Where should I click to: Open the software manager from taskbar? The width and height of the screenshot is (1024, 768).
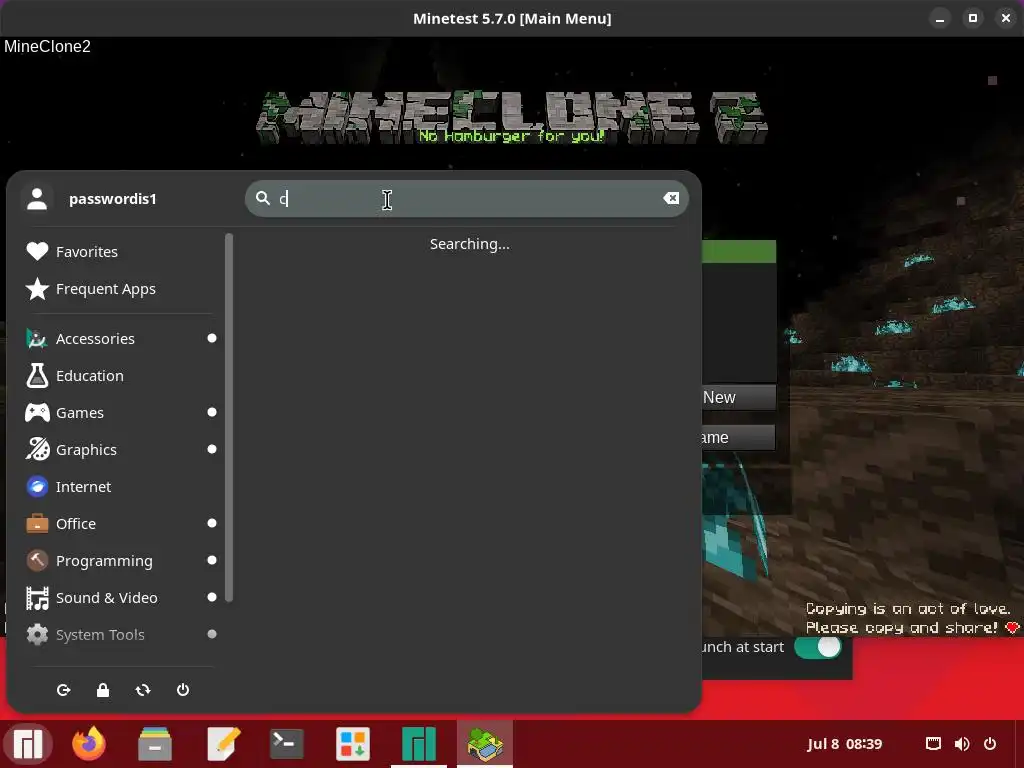353,744
